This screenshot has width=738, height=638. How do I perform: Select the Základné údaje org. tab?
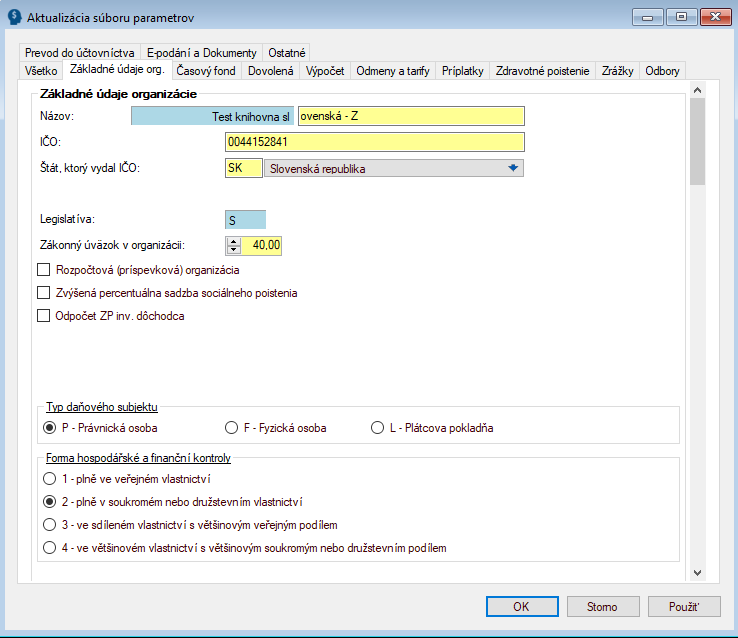pyautogui.click(x=117, y=69)
